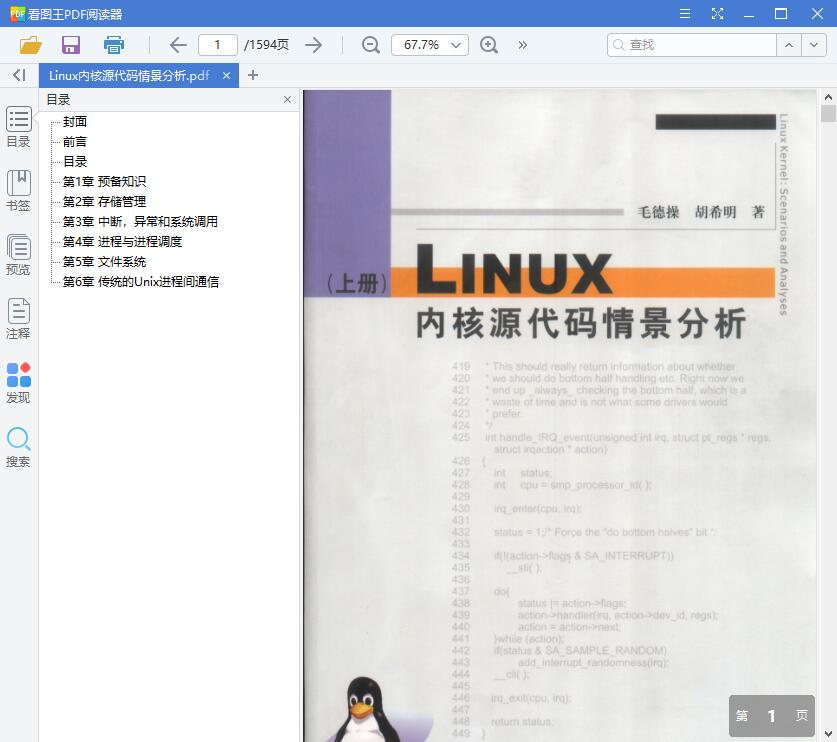Zoom out with the minus magnifier
Image resolution: width=837 pixels, height=742 pixels.
point(370,45)
